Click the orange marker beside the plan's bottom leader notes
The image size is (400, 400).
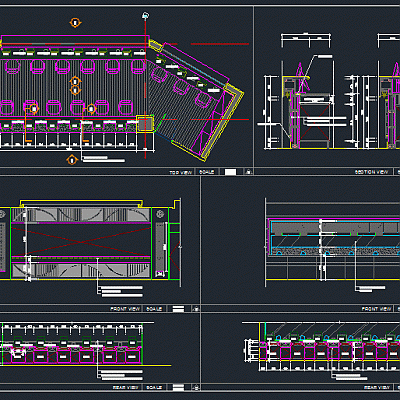pyautogui.click(x=72, y=160)
